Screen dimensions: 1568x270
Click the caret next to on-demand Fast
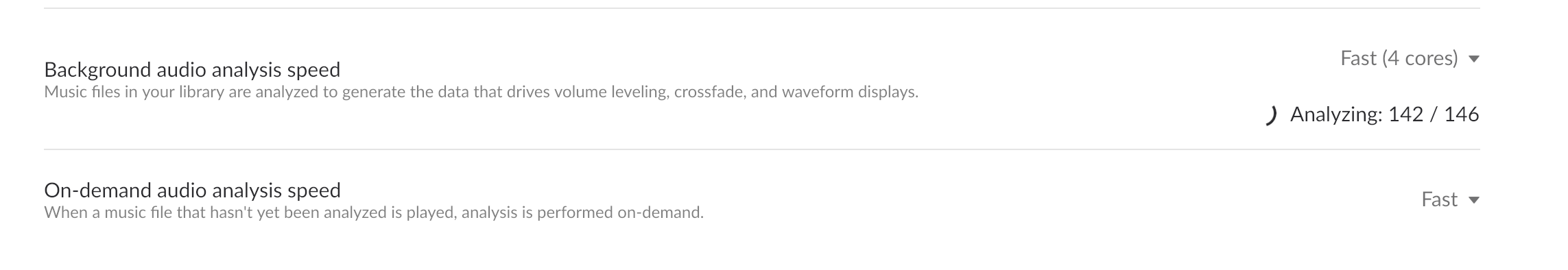[x=1473, y=200]
